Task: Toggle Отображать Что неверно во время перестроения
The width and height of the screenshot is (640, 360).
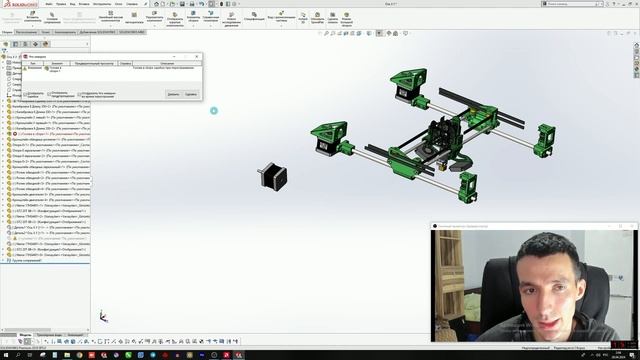Action: [x=79, y=94]
